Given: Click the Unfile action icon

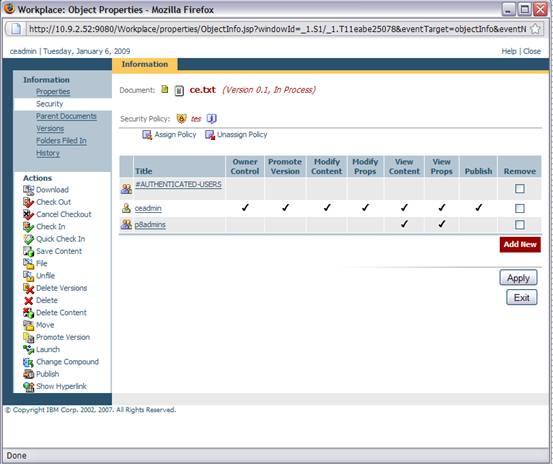Looking at the screenshot, I should click(28, 276).
